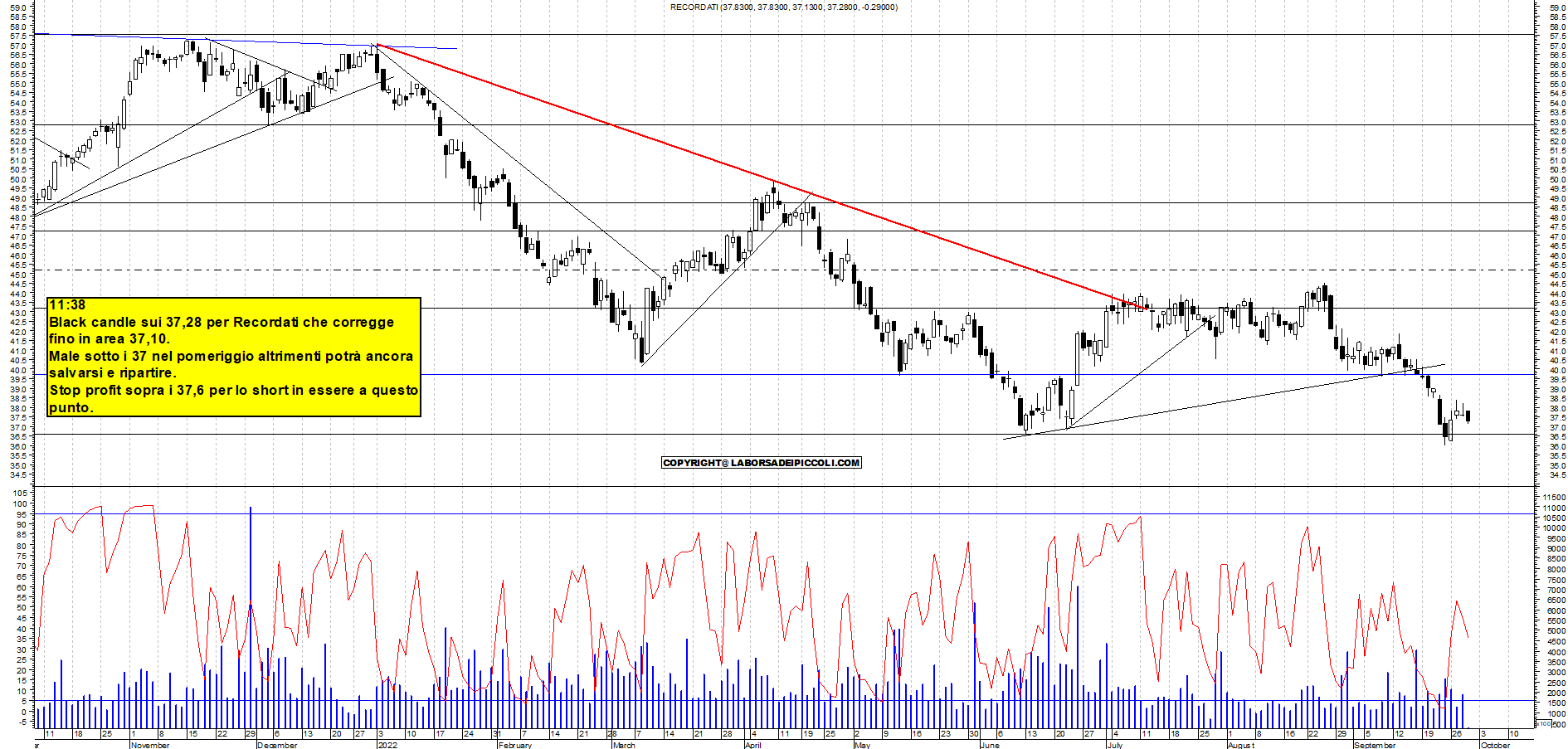Click the 'fino in area 37,10.' note line
The height and width of the screenshot is (749, 1568).
(110, 338)
